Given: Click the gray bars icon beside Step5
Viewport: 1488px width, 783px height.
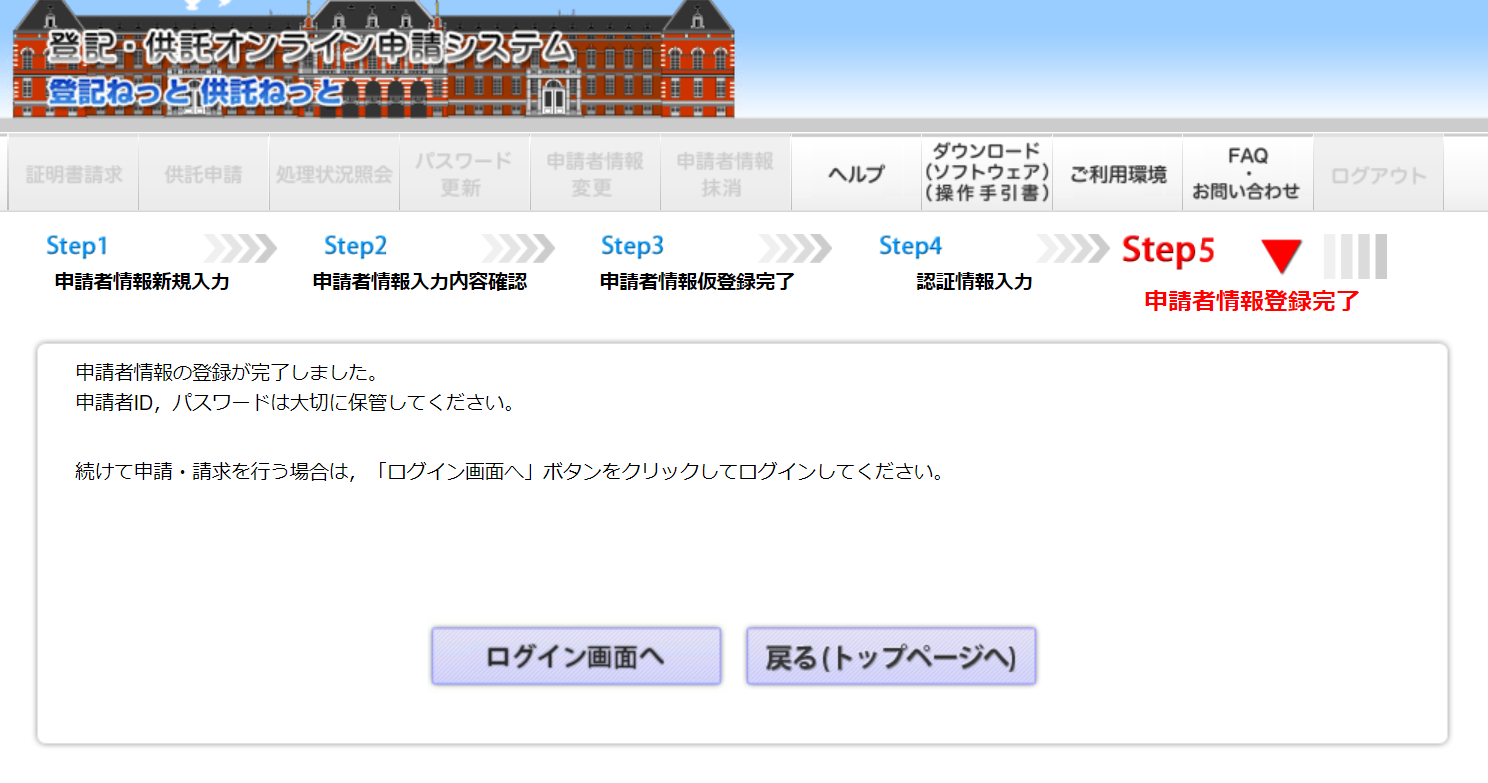Looking at the screenshot, I should [x=1355, y=256].
